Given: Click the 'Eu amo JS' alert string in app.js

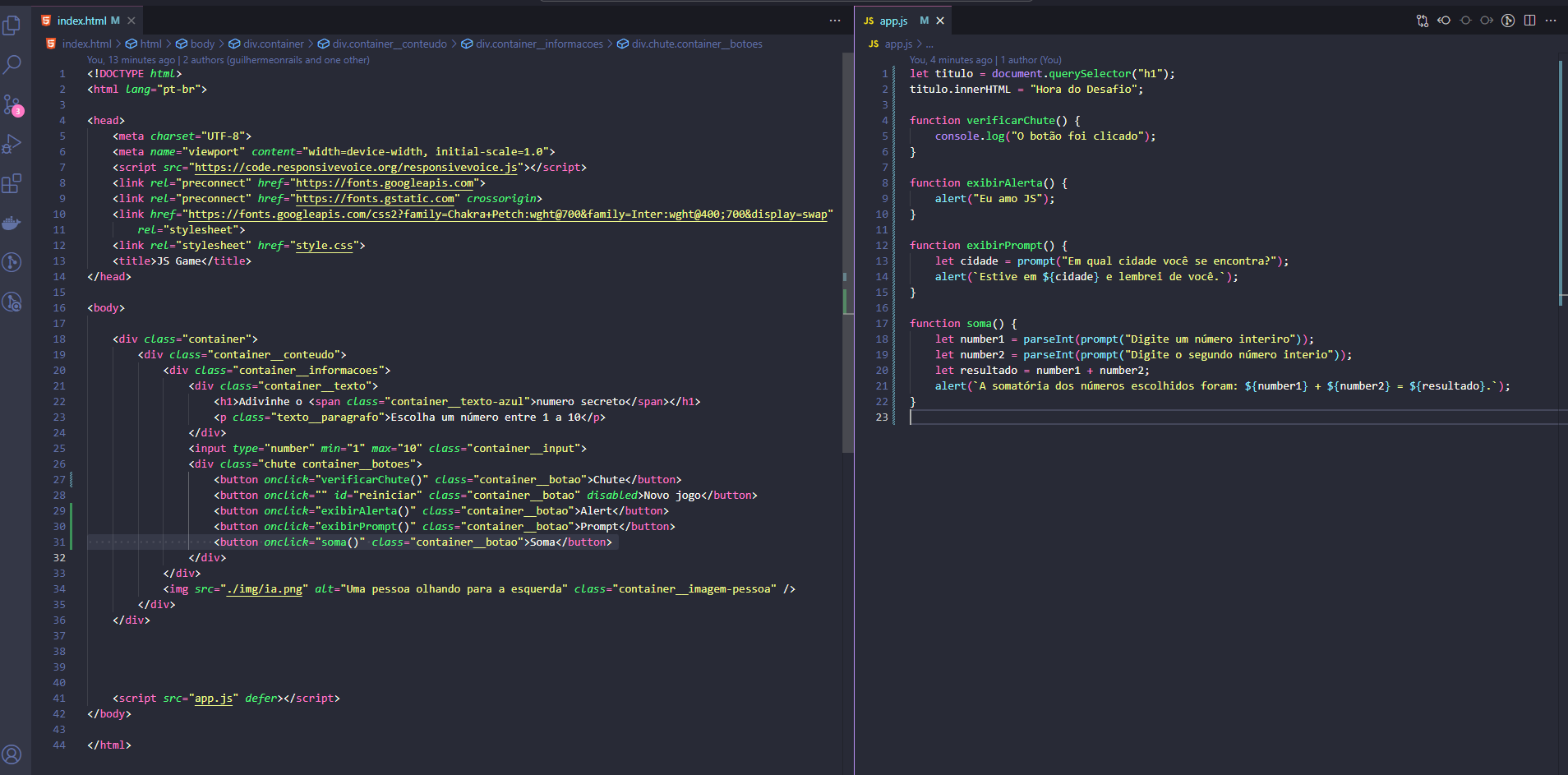Looking at the screenshot, I should click(x=1008, y=199).
